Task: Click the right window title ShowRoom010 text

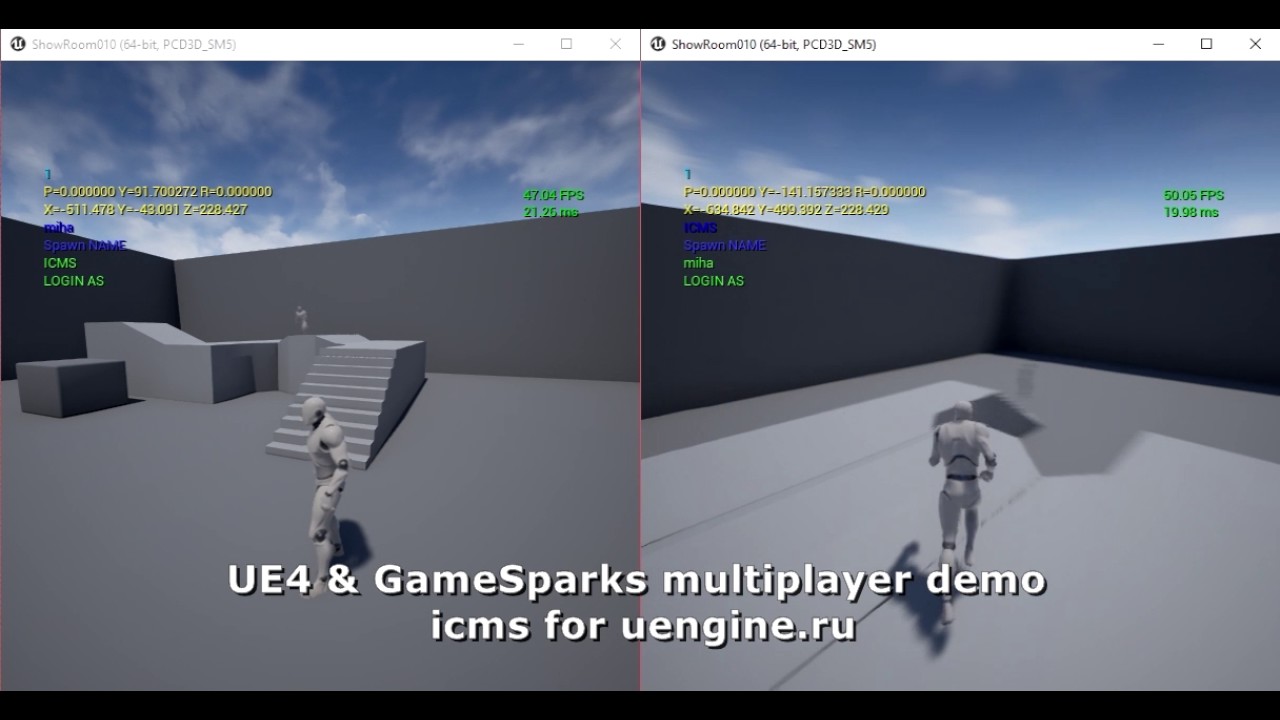Action: 774,45
